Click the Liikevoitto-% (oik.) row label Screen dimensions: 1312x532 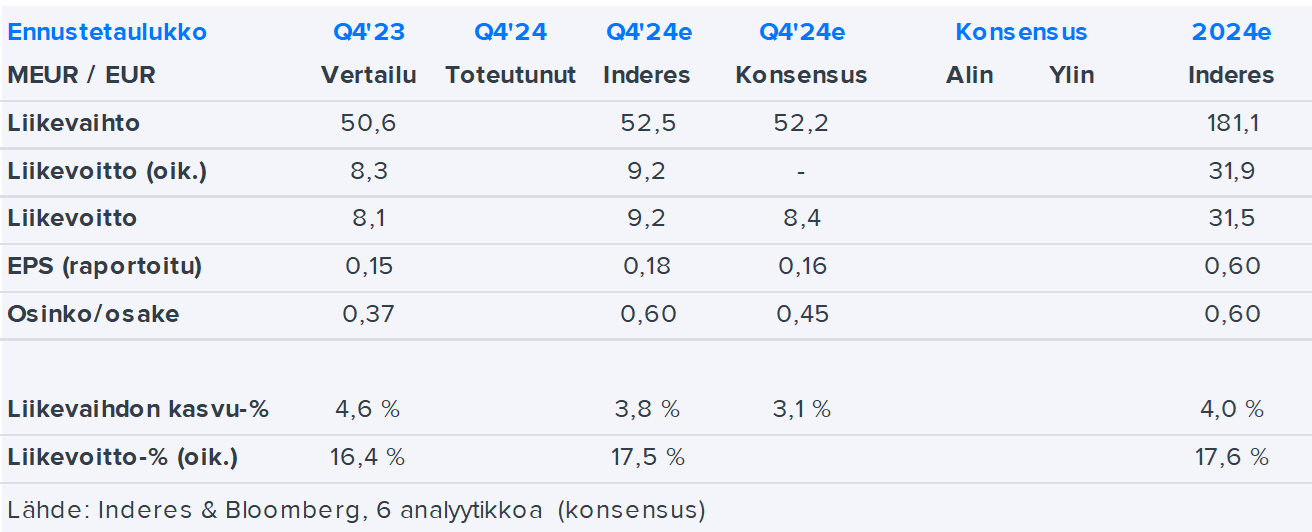123,457
